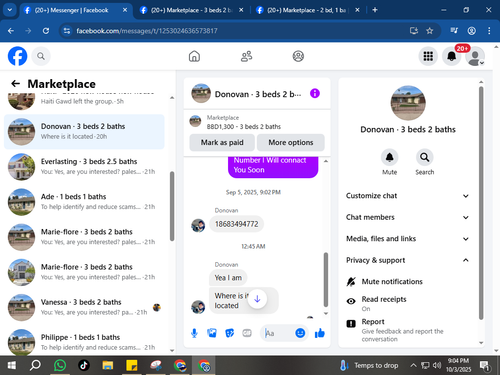The height and width of the screenshot is (375, 500).
Task: Click Mark as paid button
Action: (222, 143)
